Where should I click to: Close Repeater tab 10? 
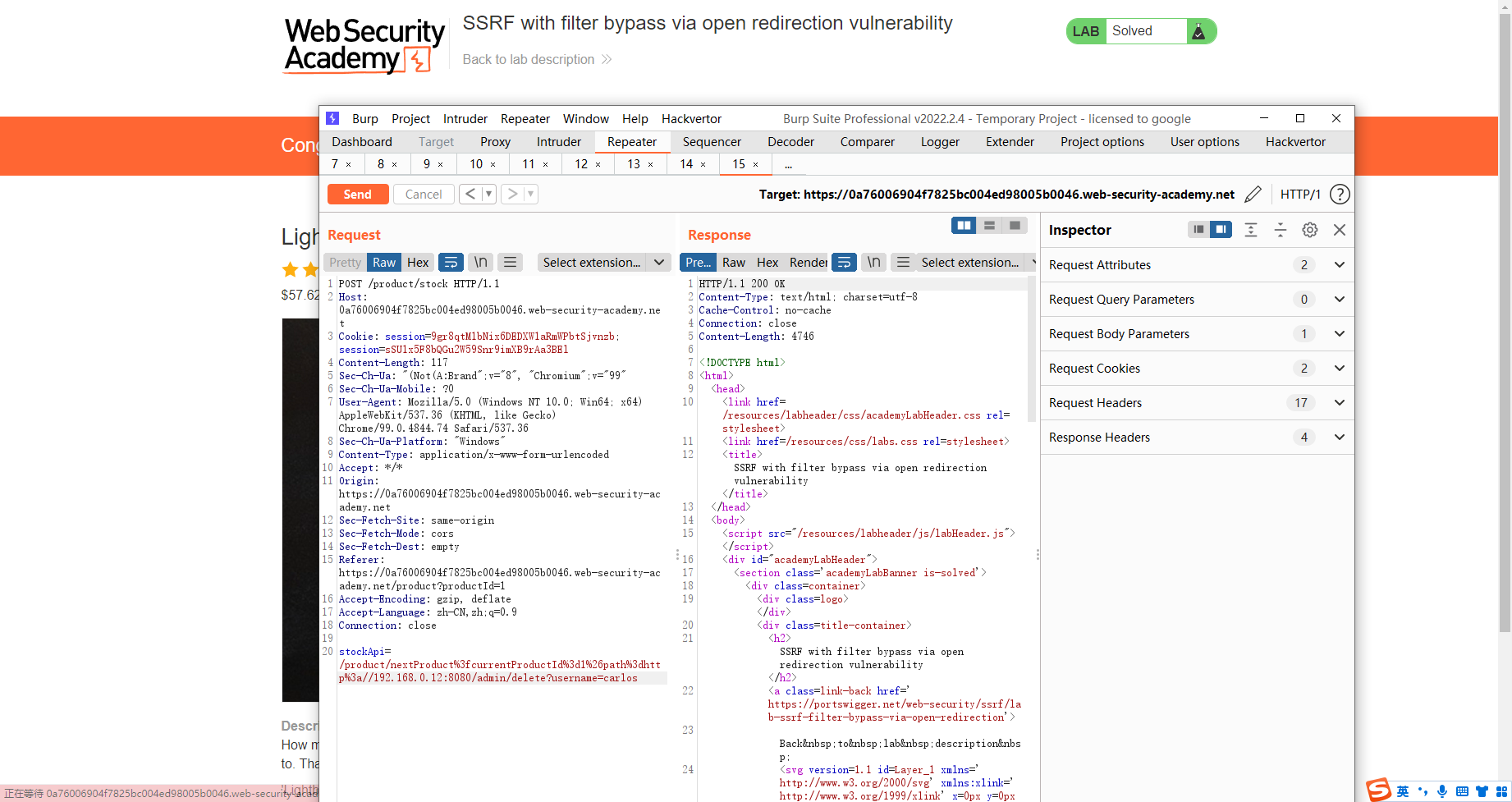click(493, 165)
